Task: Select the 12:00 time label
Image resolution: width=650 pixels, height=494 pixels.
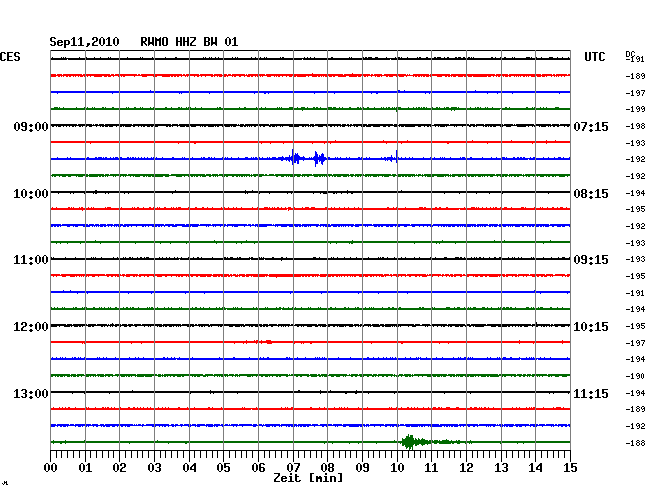Action: coord(31,327)
